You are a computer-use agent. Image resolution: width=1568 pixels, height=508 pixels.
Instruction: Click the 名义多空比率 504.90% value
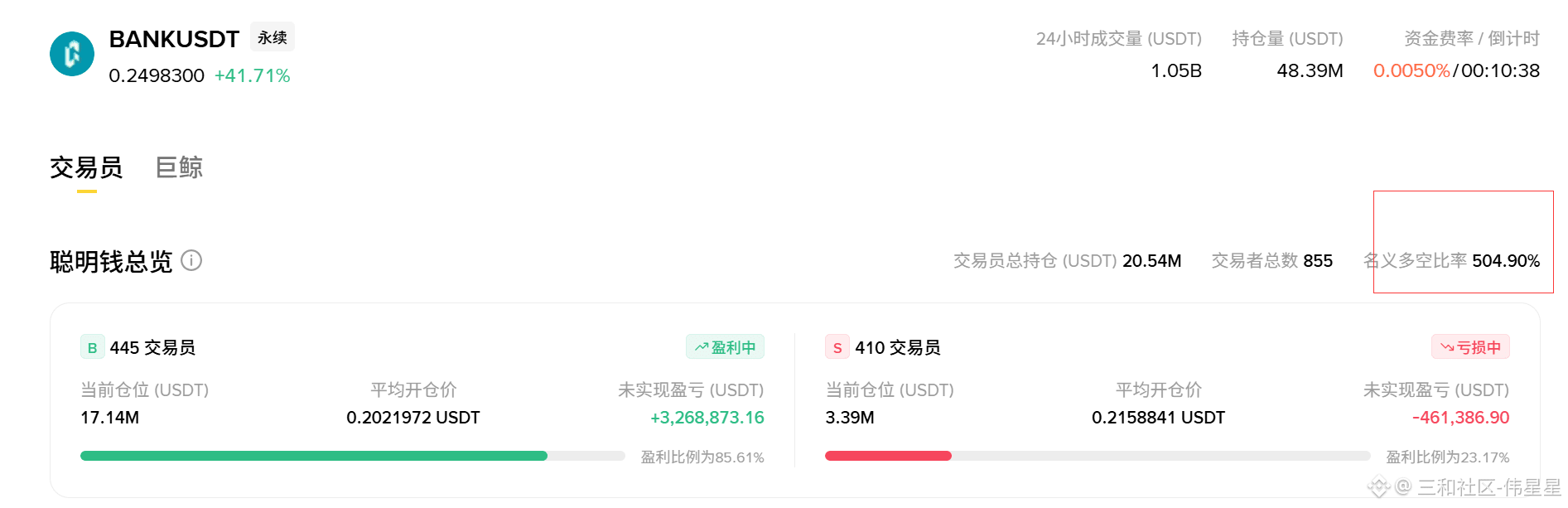point(1506,261)
